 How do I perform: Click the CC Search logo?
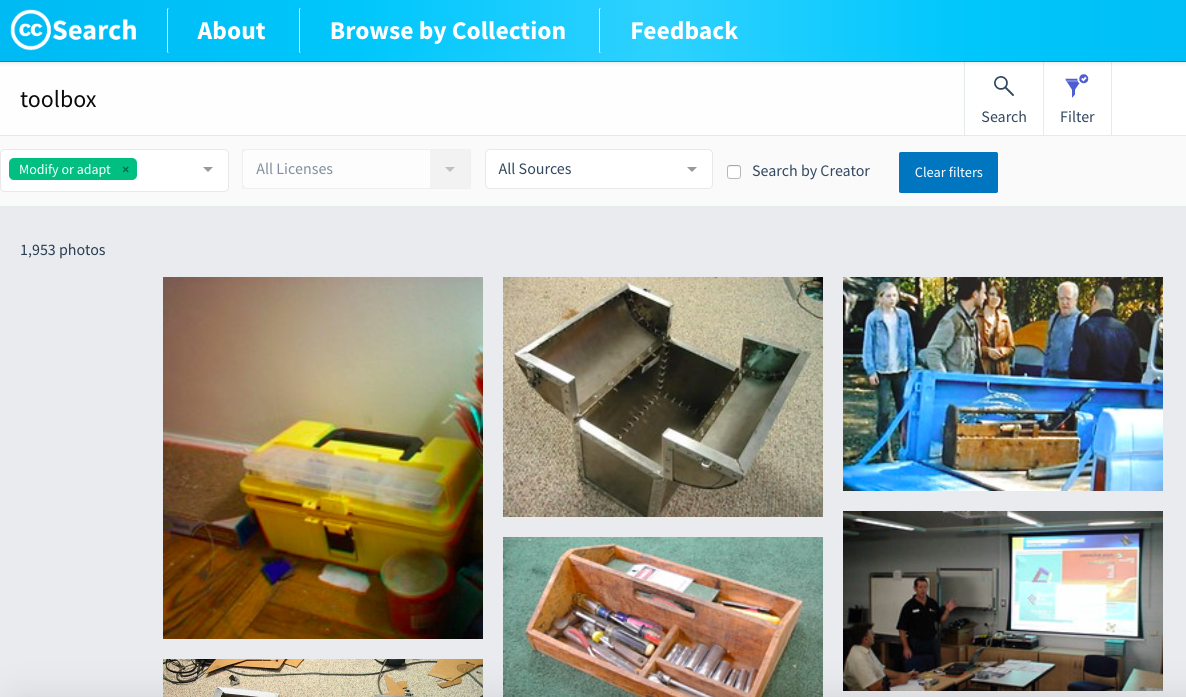click(x=74, y=30)
